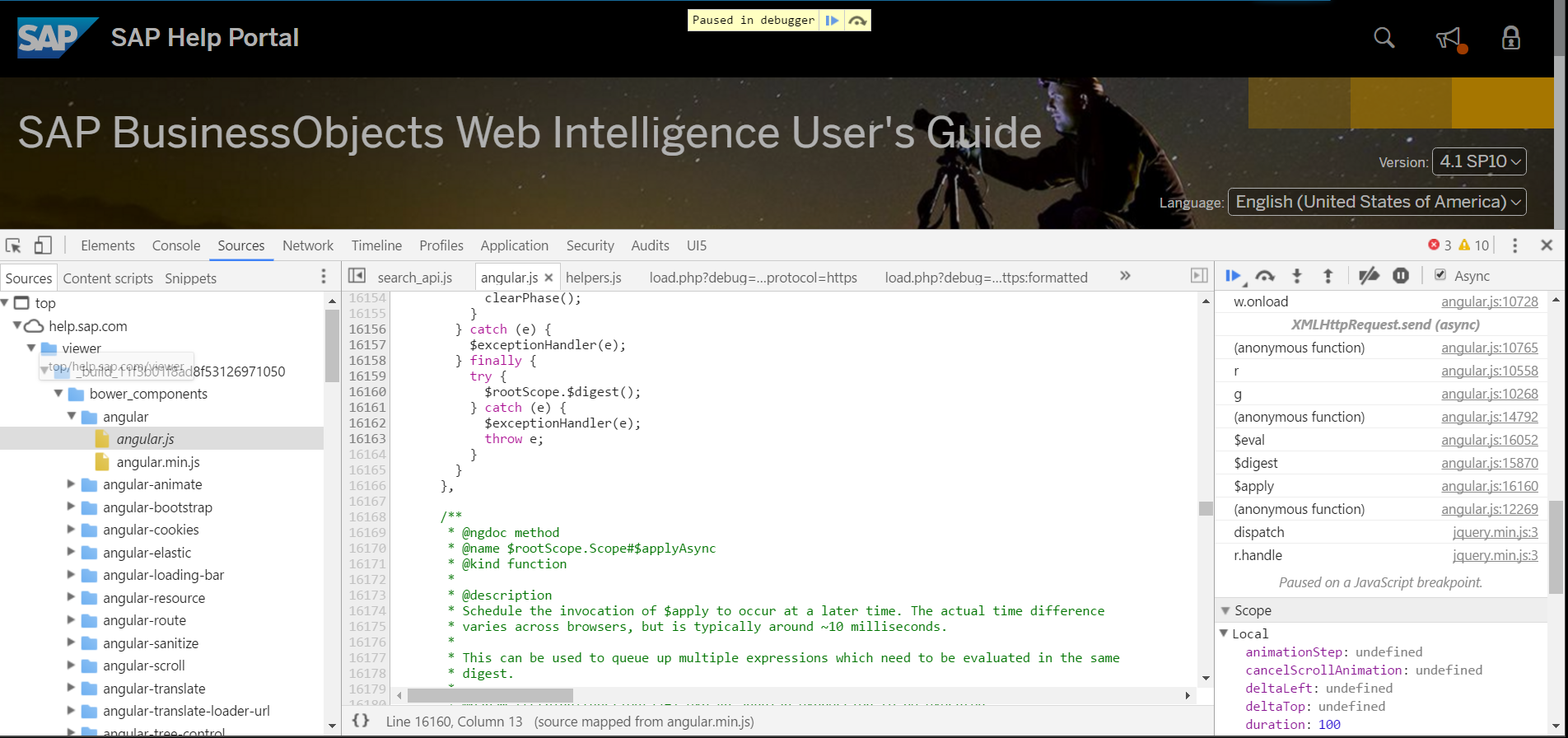Screen dimensions: 1568x738
Task: Show the warning count indicator
Action: (1473, 245)
